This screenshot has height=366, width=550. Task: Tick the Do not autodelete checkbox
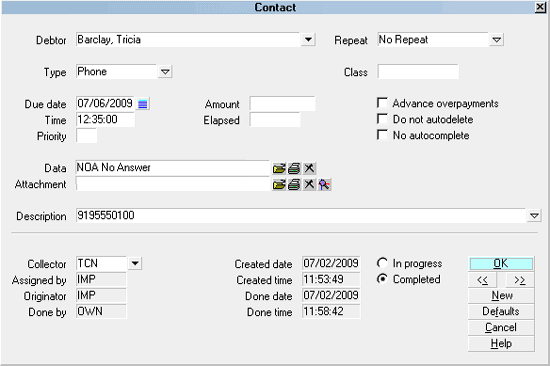click(x=382, y=119)
